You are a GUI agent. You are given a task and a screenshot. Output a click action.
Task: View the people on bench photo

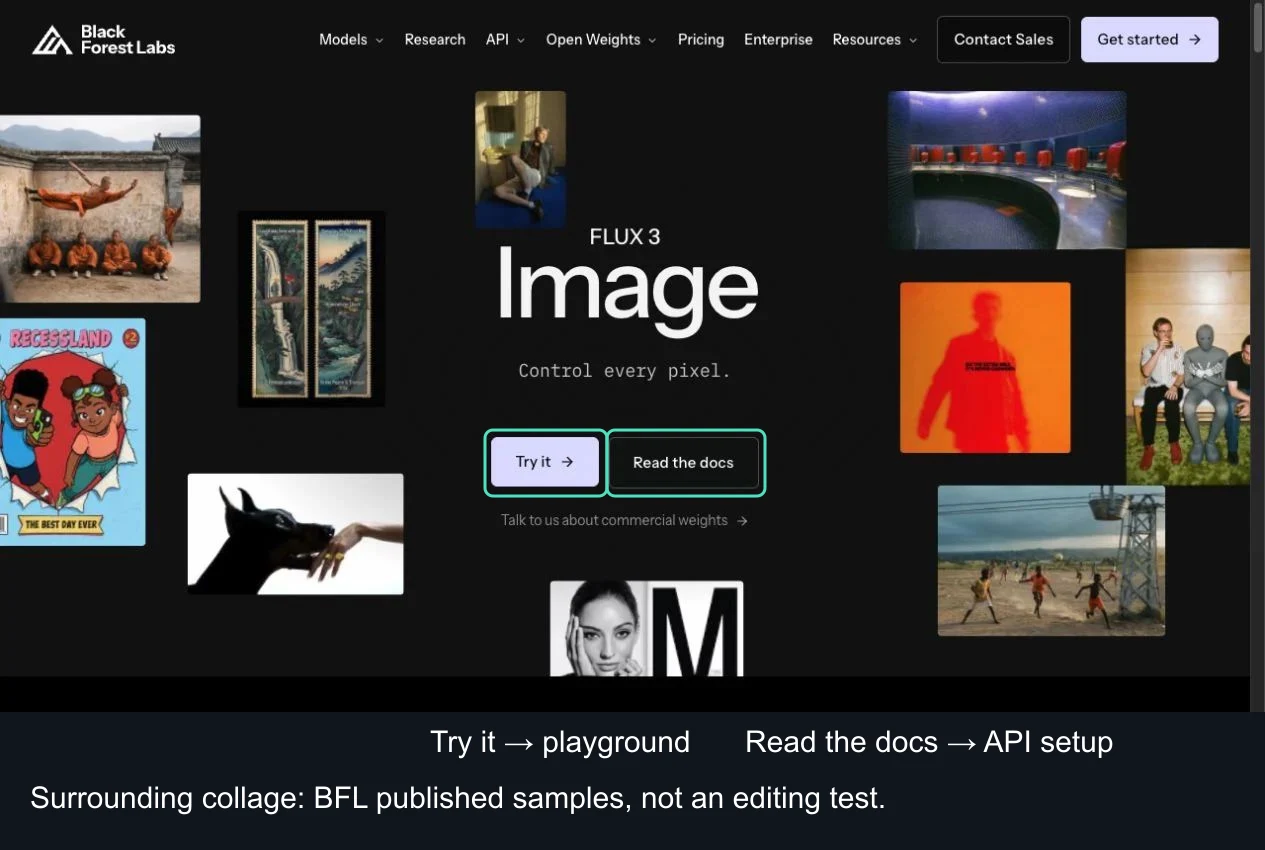click(x=1188, y=367)
